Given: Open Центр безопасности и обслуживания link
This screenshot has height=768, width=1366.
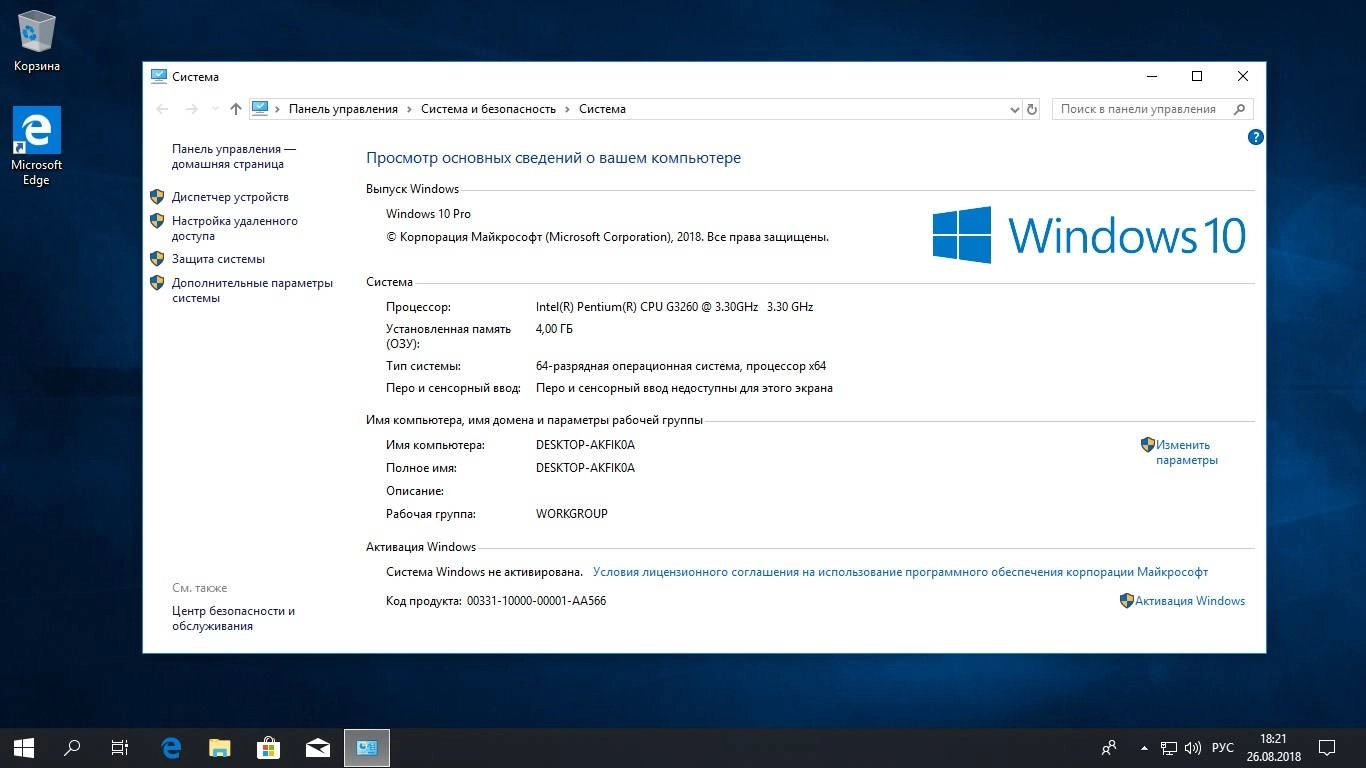Looking at the screenshot, I should 233,618.
